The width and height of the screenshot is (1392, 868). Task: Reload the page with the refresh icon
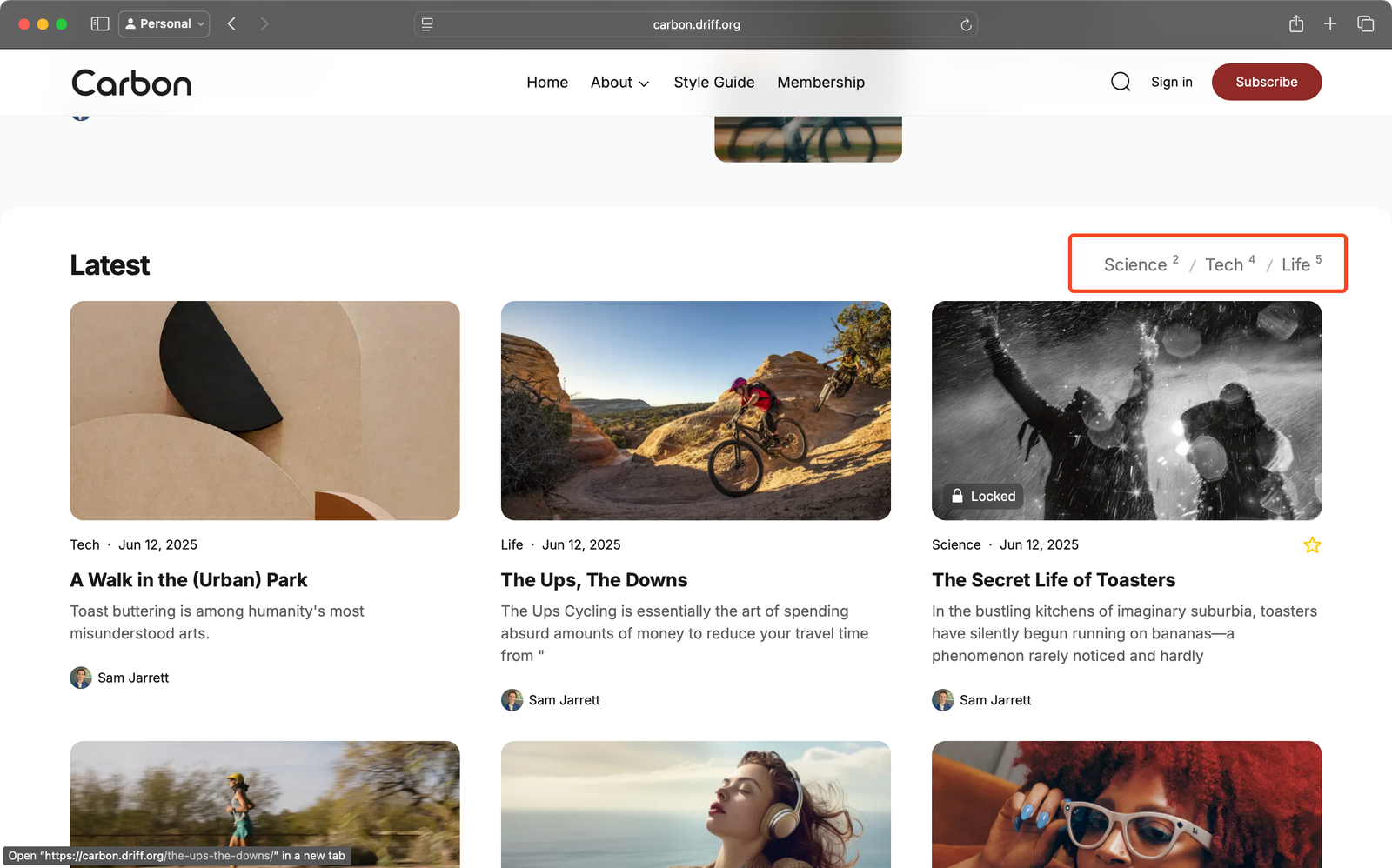[966, 24]
